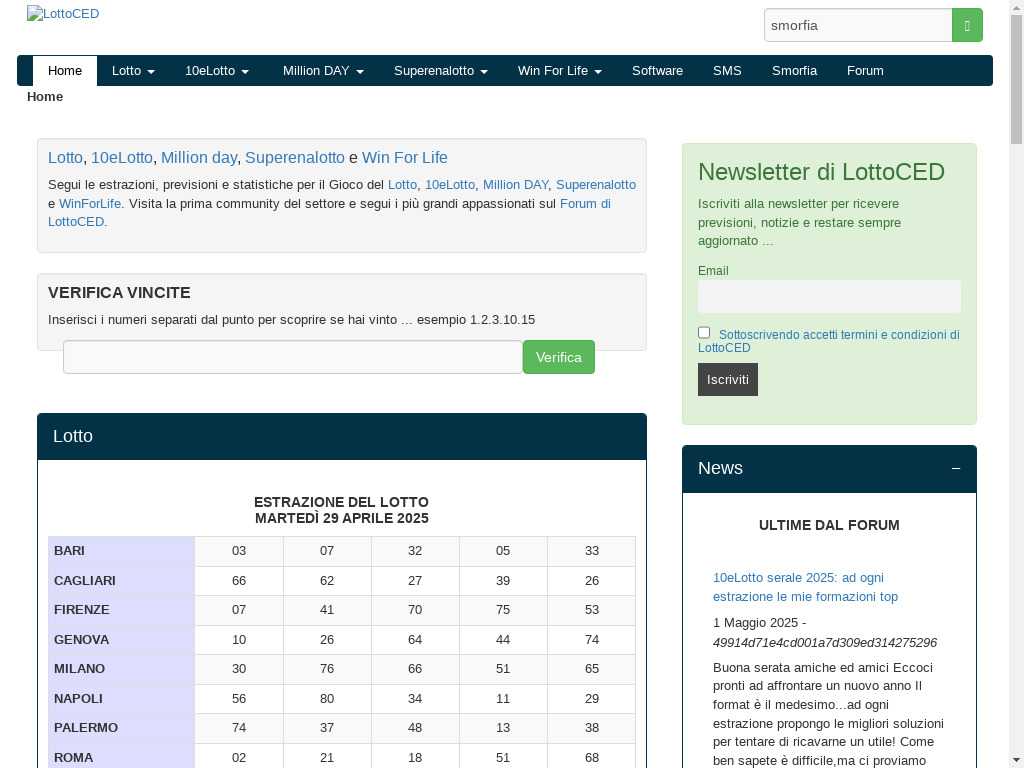
Task: Open the 10eLotto heading link
Action: coord(121,157)
